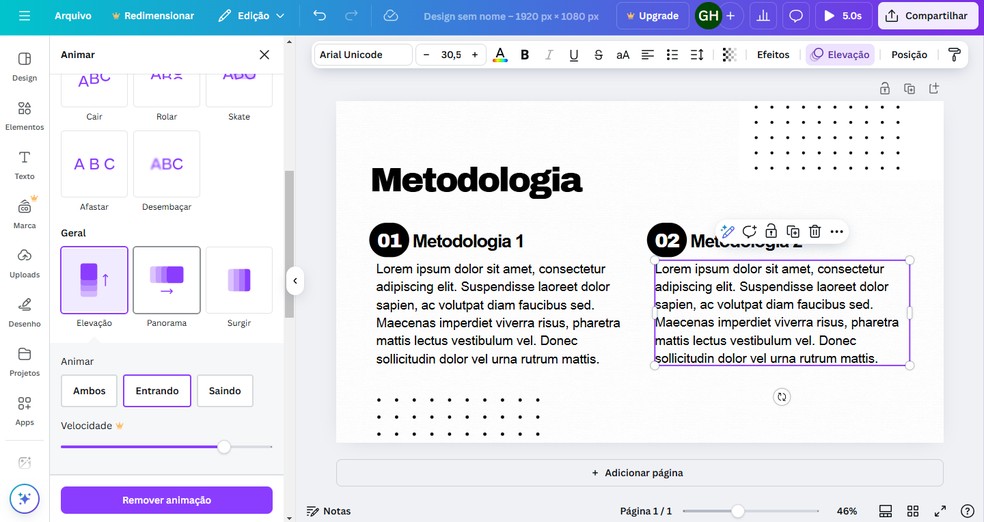
Task: Add a new page icon above canvas
Action: [x=934, y=88]
